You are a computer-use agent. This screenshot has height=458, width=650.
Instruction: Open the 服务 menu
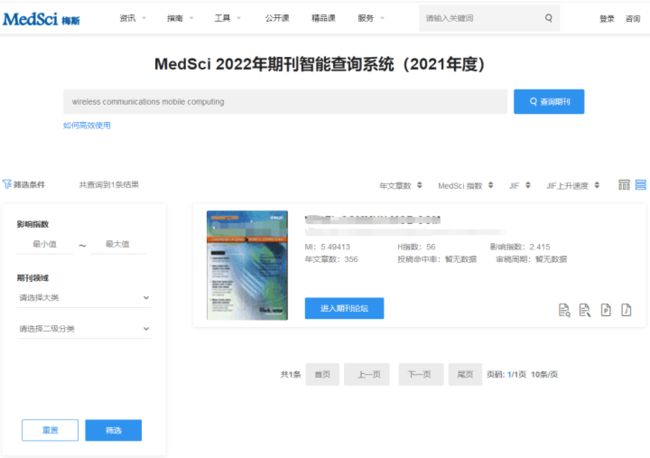click(x=371, y=18)
